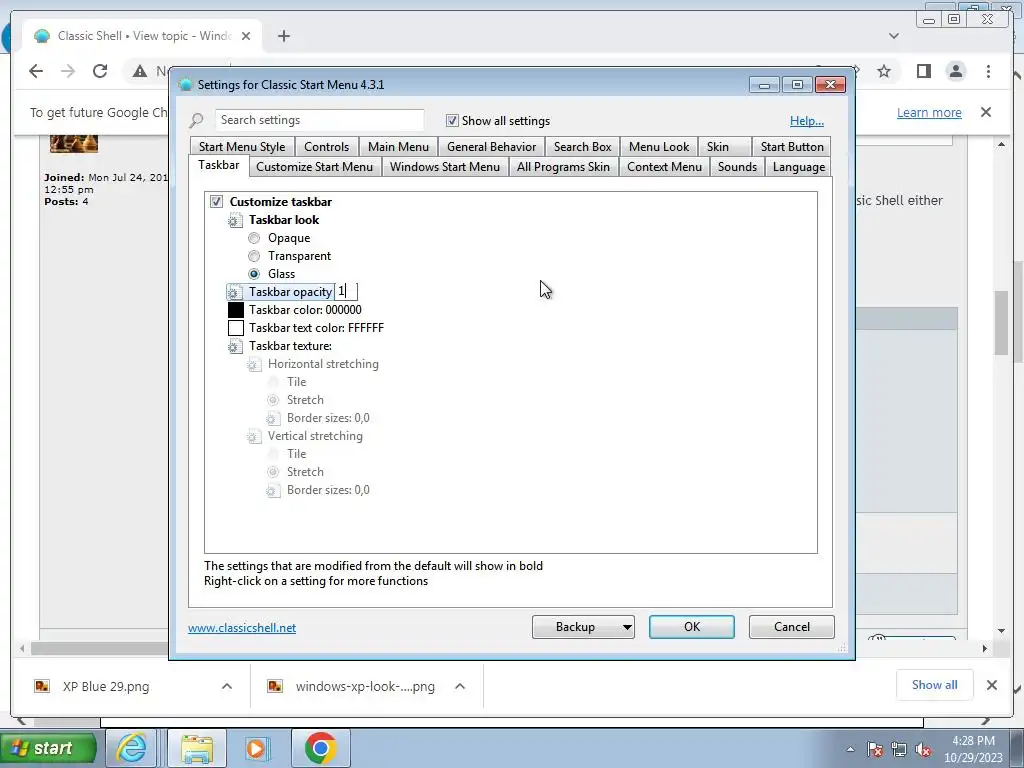Click the taskbar clock showing 4:28 PM
Screen dimensions: 1024x768
973,749
